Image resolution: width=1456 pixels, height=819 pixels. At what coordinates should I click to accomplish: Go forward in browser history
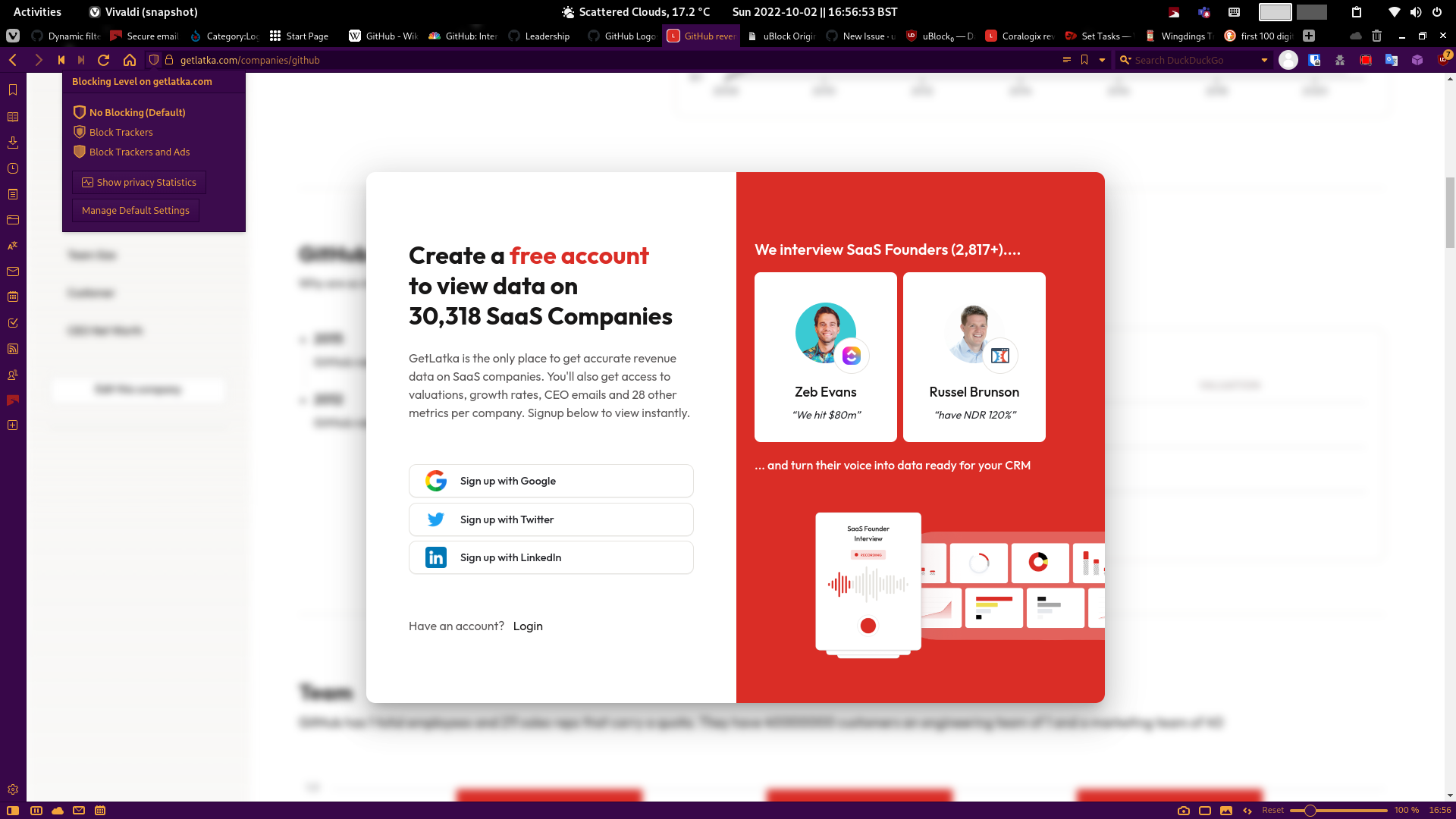pyautogui.click(x=39, y=60)
